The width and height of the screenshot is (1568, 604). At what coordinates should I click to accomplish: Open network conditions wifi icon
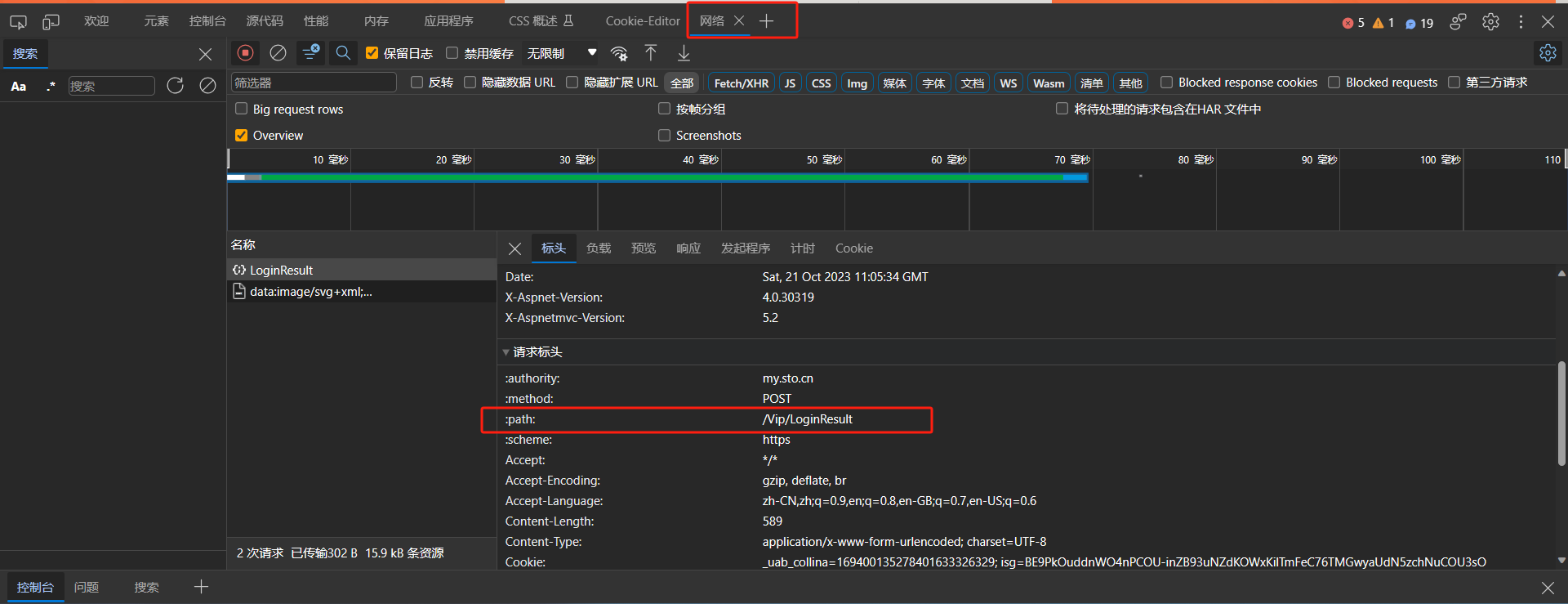click(620, 54)
